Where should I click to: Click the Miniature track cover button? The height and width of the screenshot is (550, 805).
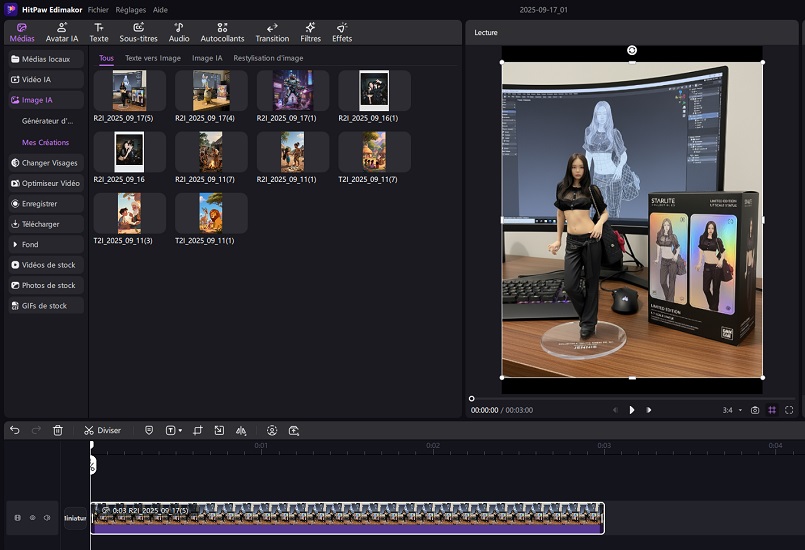click(x=75, y=518)
